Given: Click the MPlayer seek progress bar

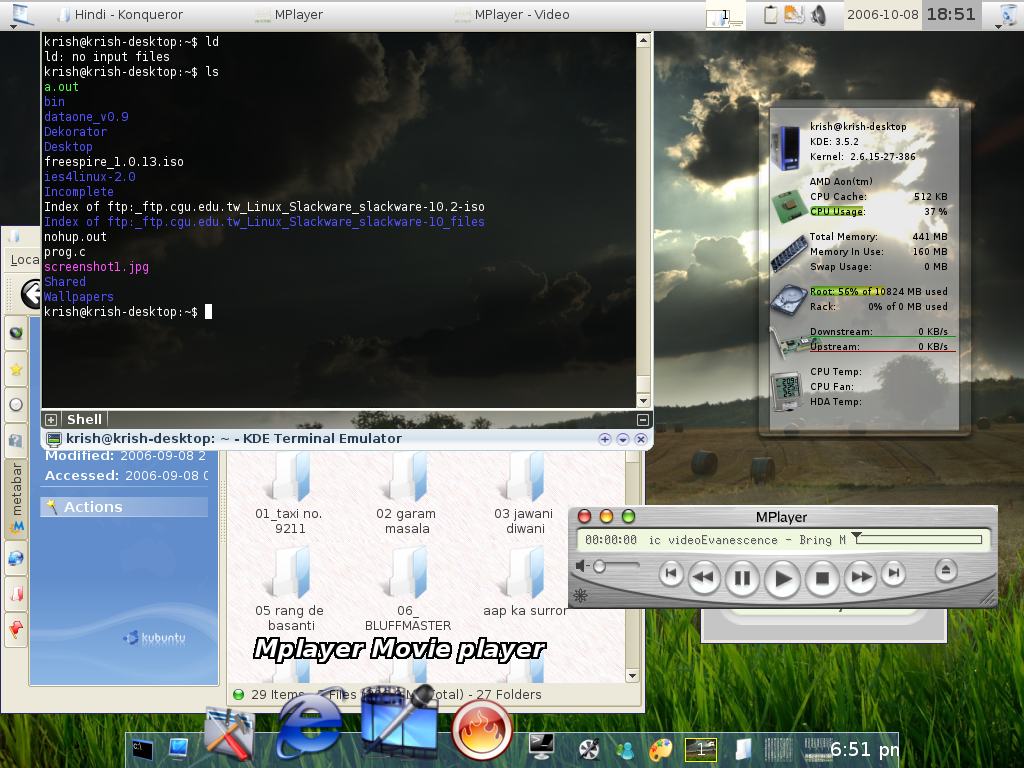Looking at the screenshot, I should [x=918, y=539].
